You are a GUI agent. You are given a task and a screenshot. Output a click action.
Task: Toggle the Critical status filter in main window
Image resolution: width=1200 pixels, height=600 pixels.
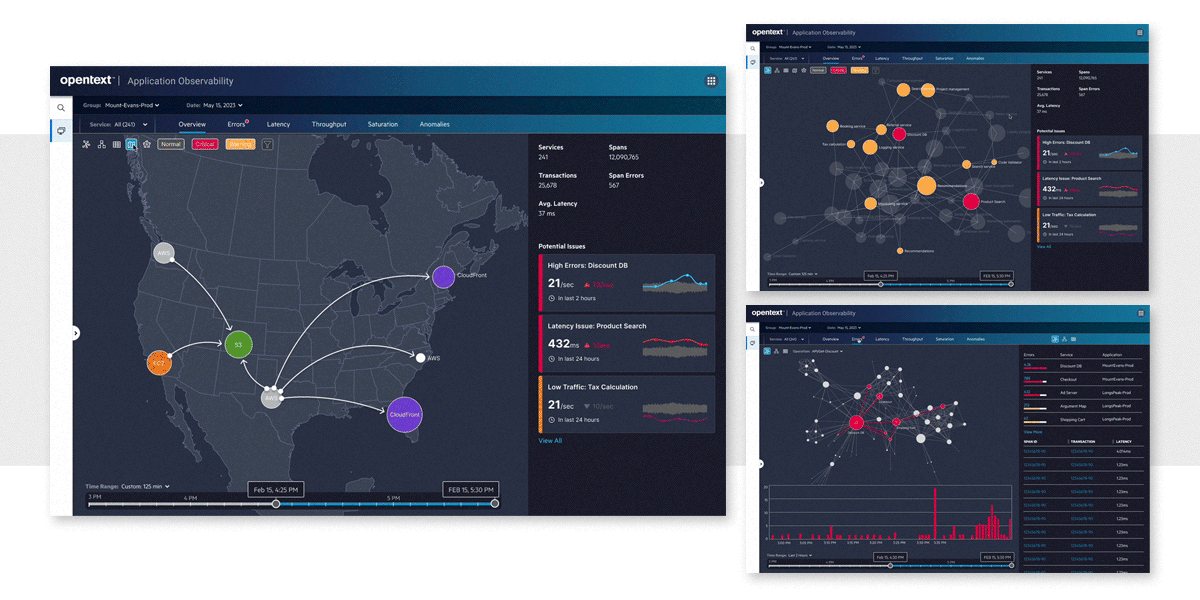pos(206,144)
